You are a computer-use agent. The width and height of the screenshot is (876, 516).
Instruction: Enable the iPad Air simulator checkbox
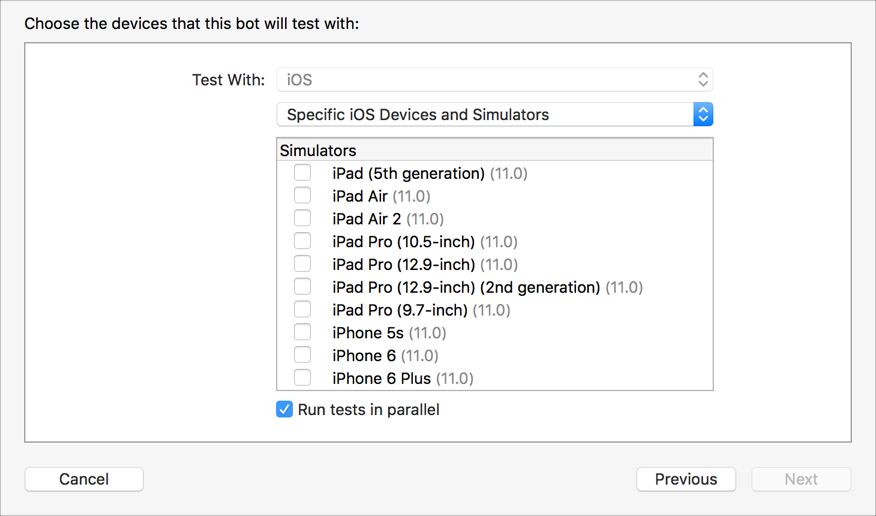[x=302, y=196]
